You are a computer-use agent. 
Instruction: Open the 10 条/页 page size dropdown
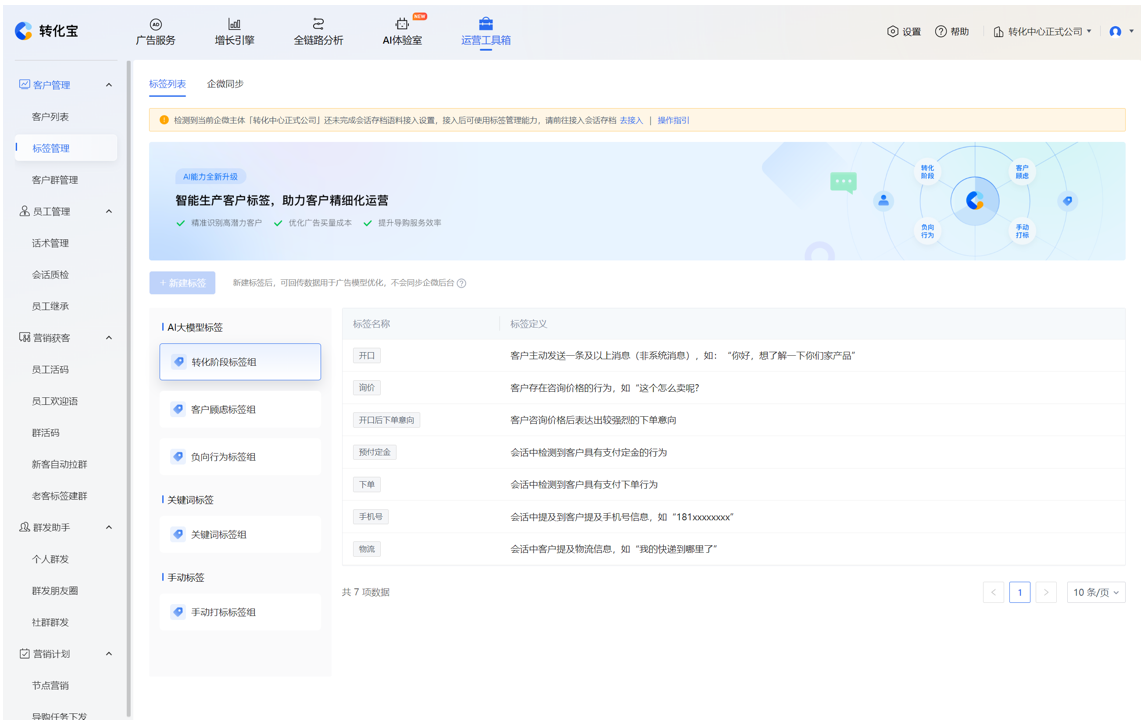coord(1095,593)
